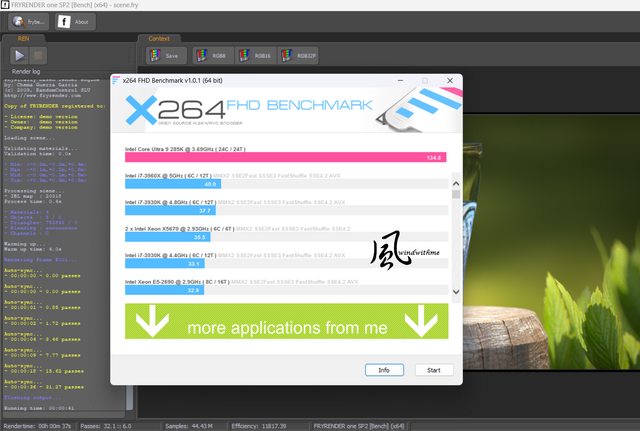This screenshot has width=640, height=431.
Task: Select the Intel Core Ultra 9 285K result bar
Action: [285, 157]
